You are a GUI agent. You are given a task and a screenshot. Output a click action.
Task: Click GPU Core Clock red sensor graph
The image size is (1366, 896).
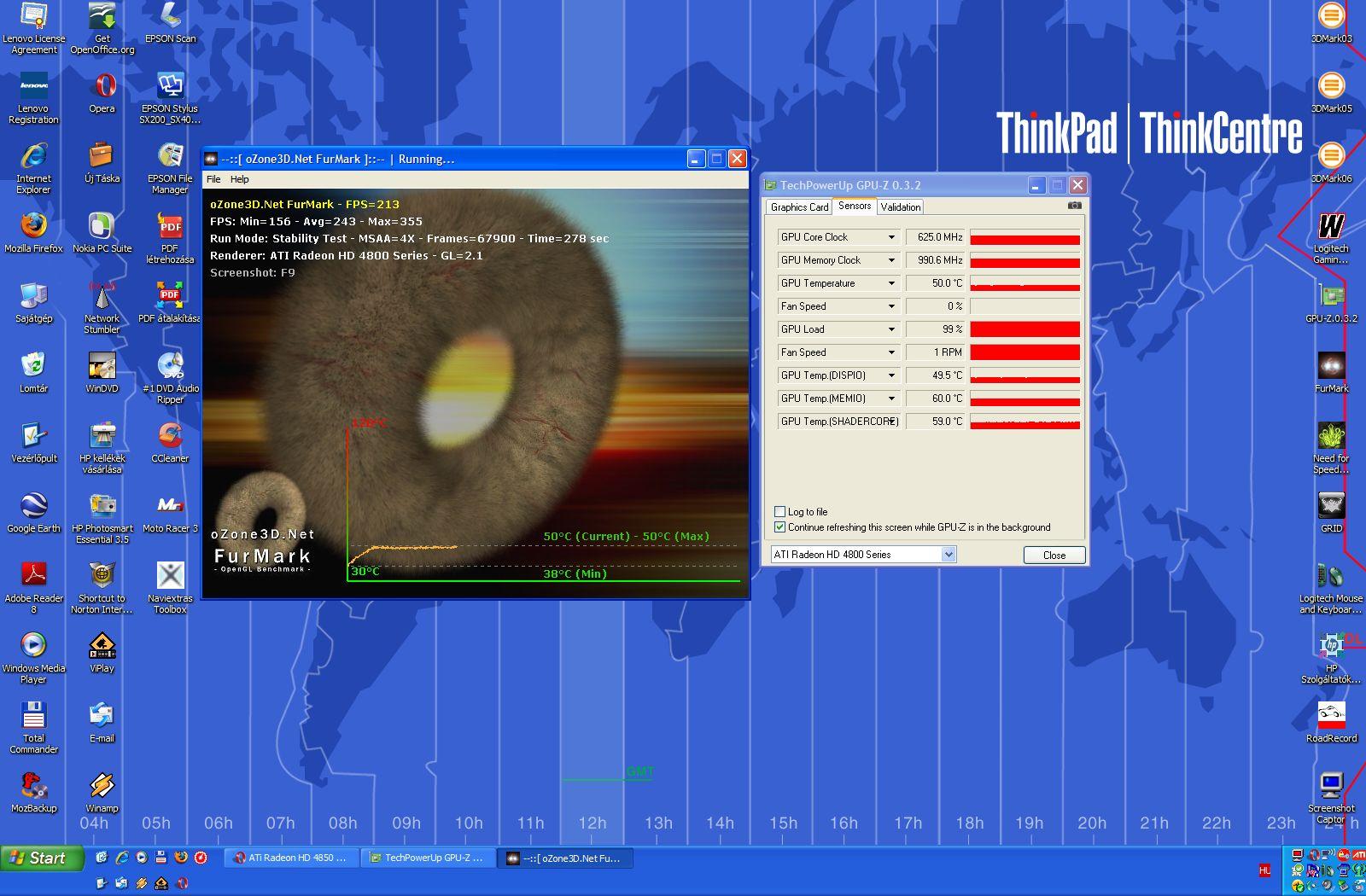(1024, 237)
